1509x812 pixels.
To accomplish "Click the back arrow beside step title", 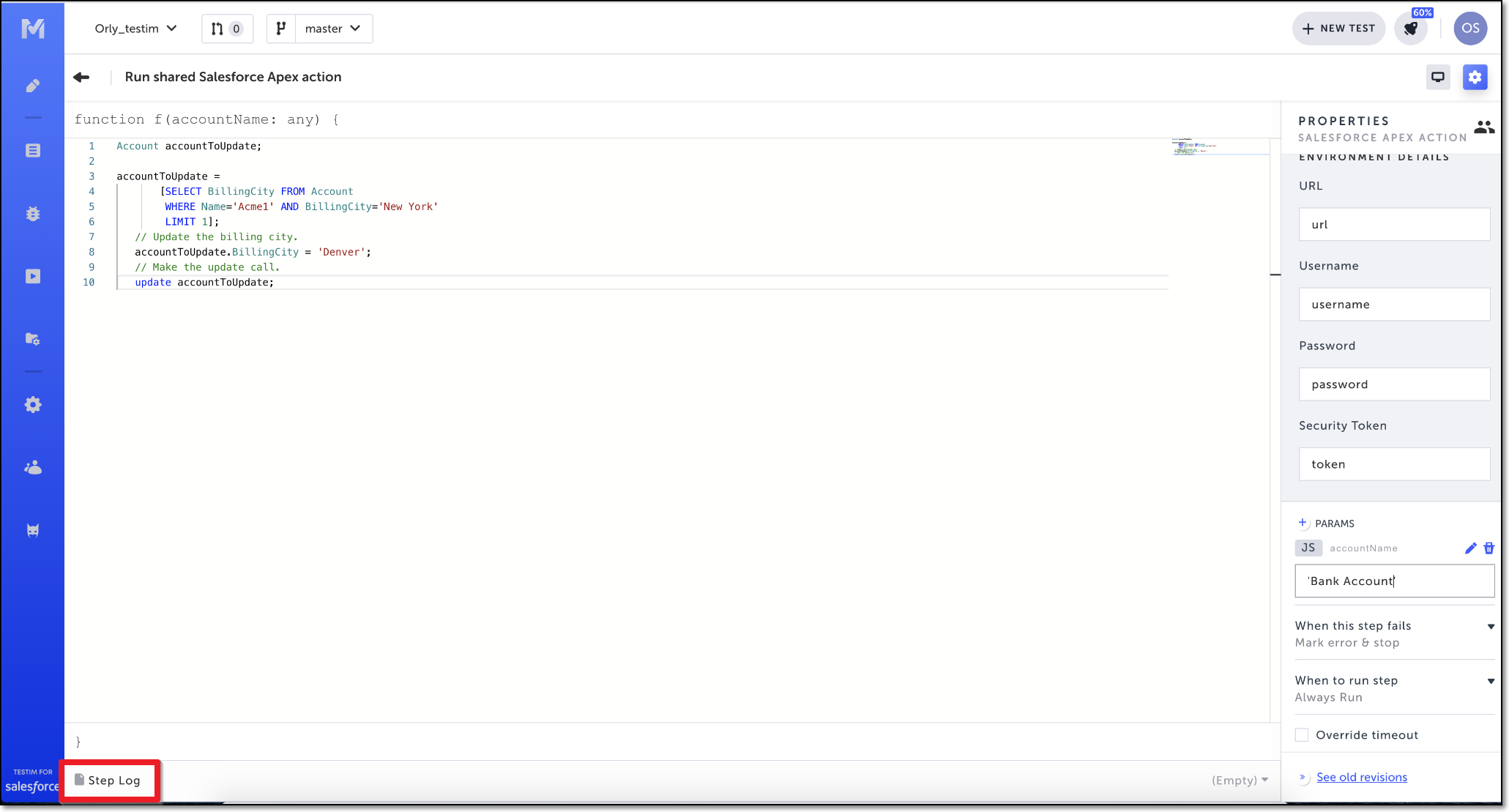I will 81,77.
